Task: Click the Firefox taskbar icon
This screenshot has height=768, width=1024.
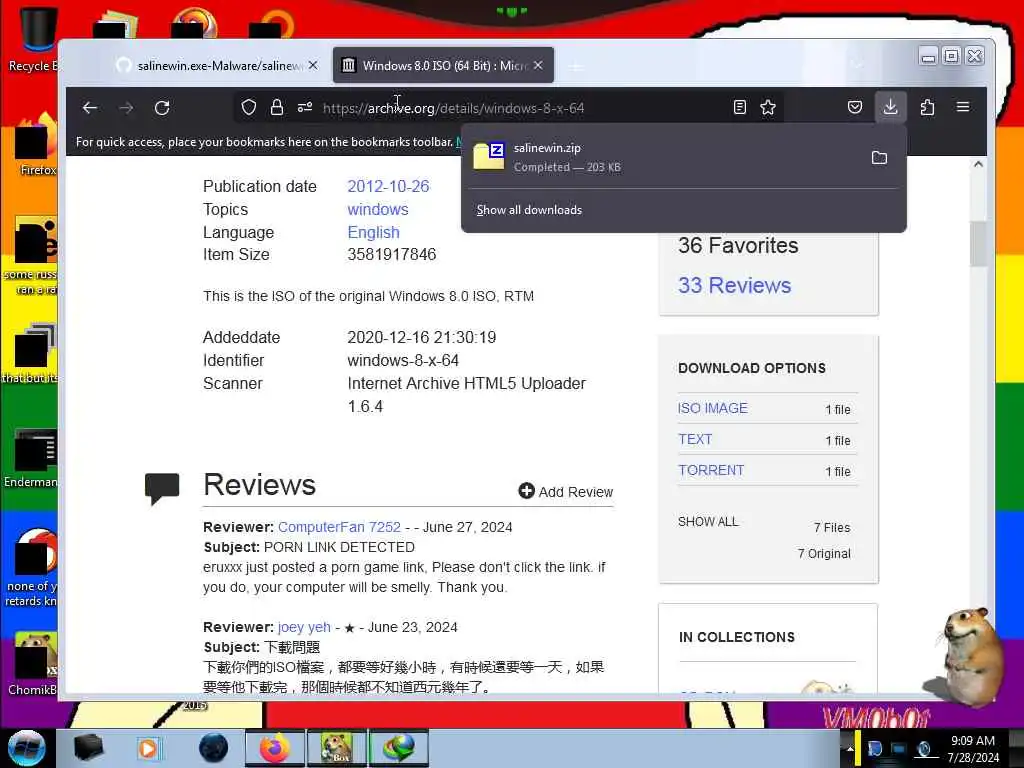Action: pos(275,748)
